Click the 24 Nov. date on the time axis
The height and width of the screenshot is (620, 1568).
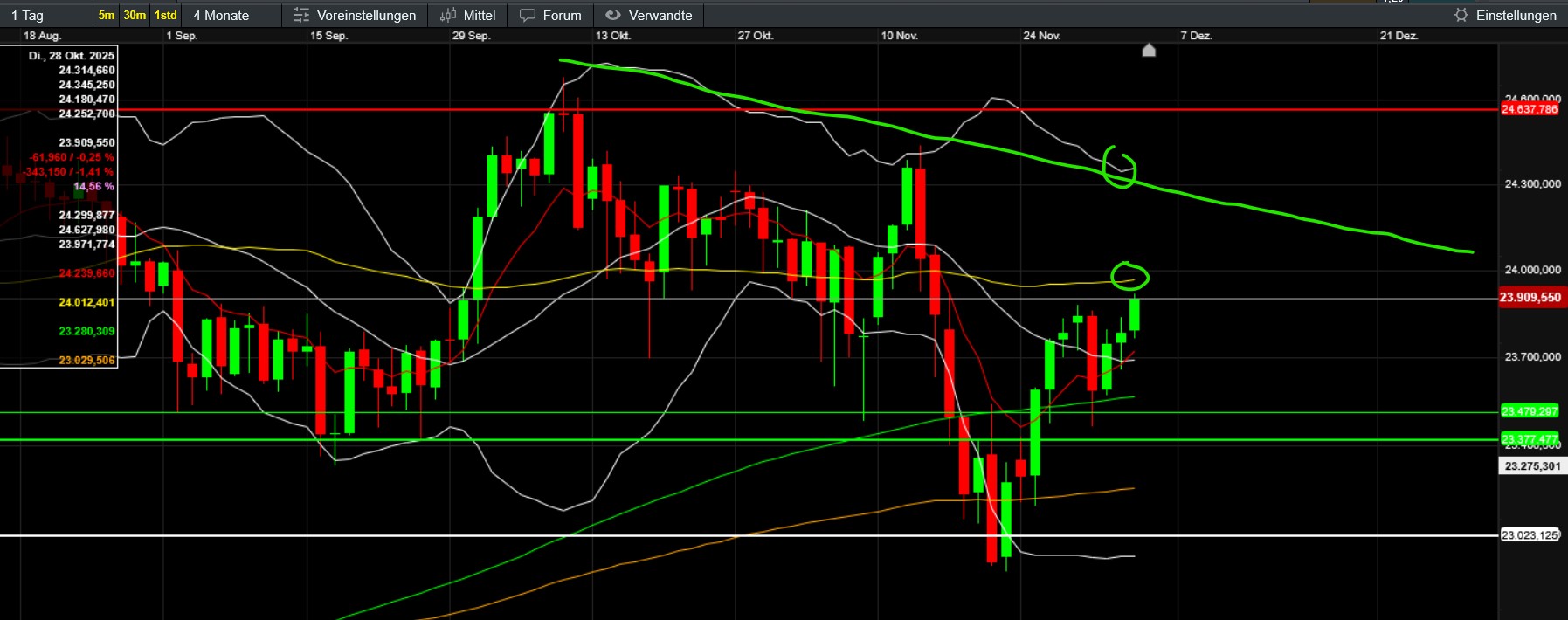[1041, 36]
